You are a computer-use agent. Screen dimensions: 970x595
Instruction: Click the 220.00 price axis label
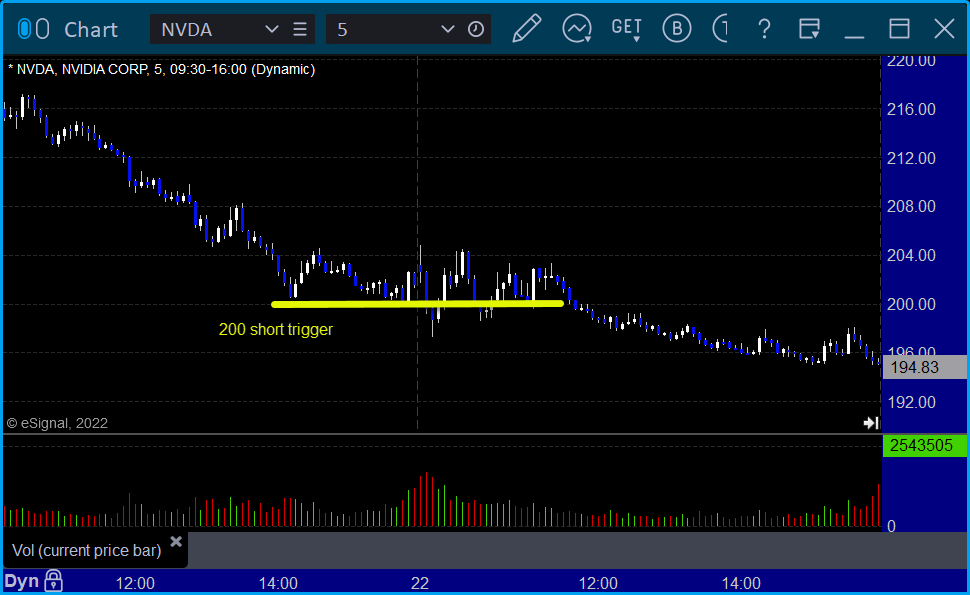point(911,61)
